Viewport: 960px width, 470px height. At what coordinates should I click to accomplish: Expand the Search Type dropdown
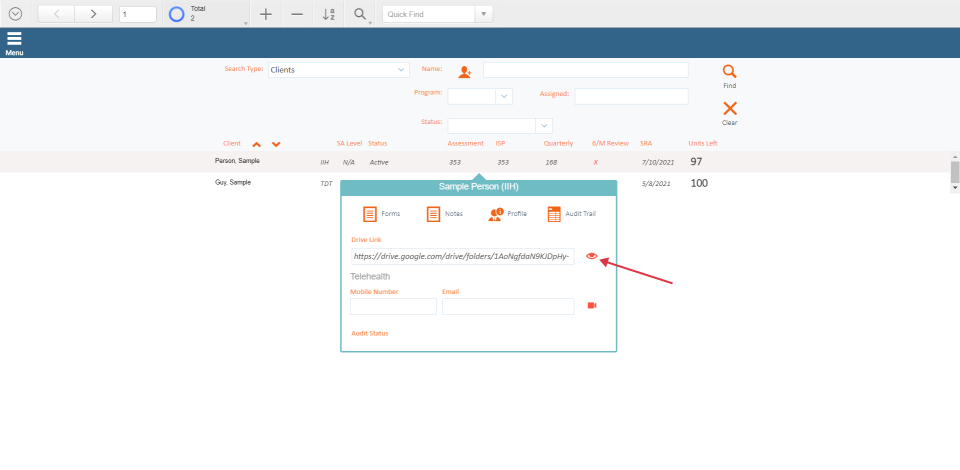coord(402,70)
